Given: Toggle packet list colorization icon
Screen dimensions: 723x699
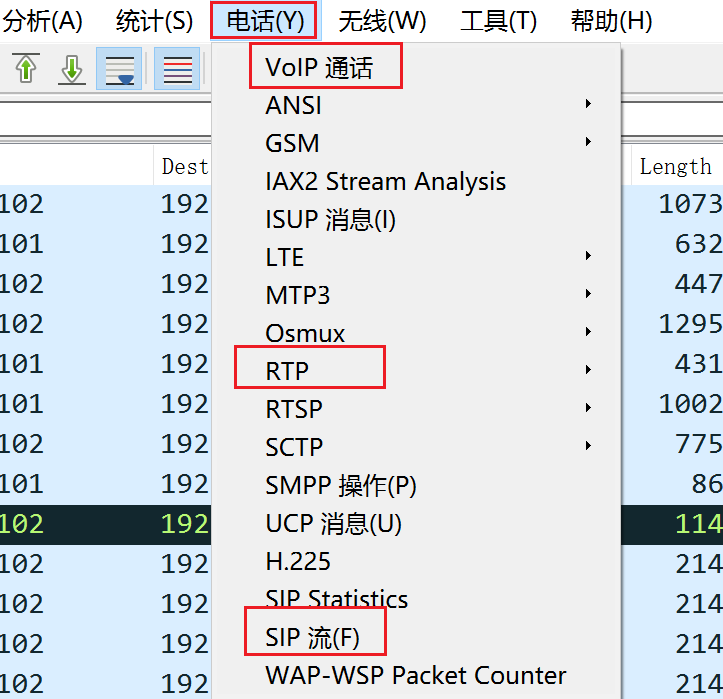Looking at the screenshot, I should (x=177, y=69).
